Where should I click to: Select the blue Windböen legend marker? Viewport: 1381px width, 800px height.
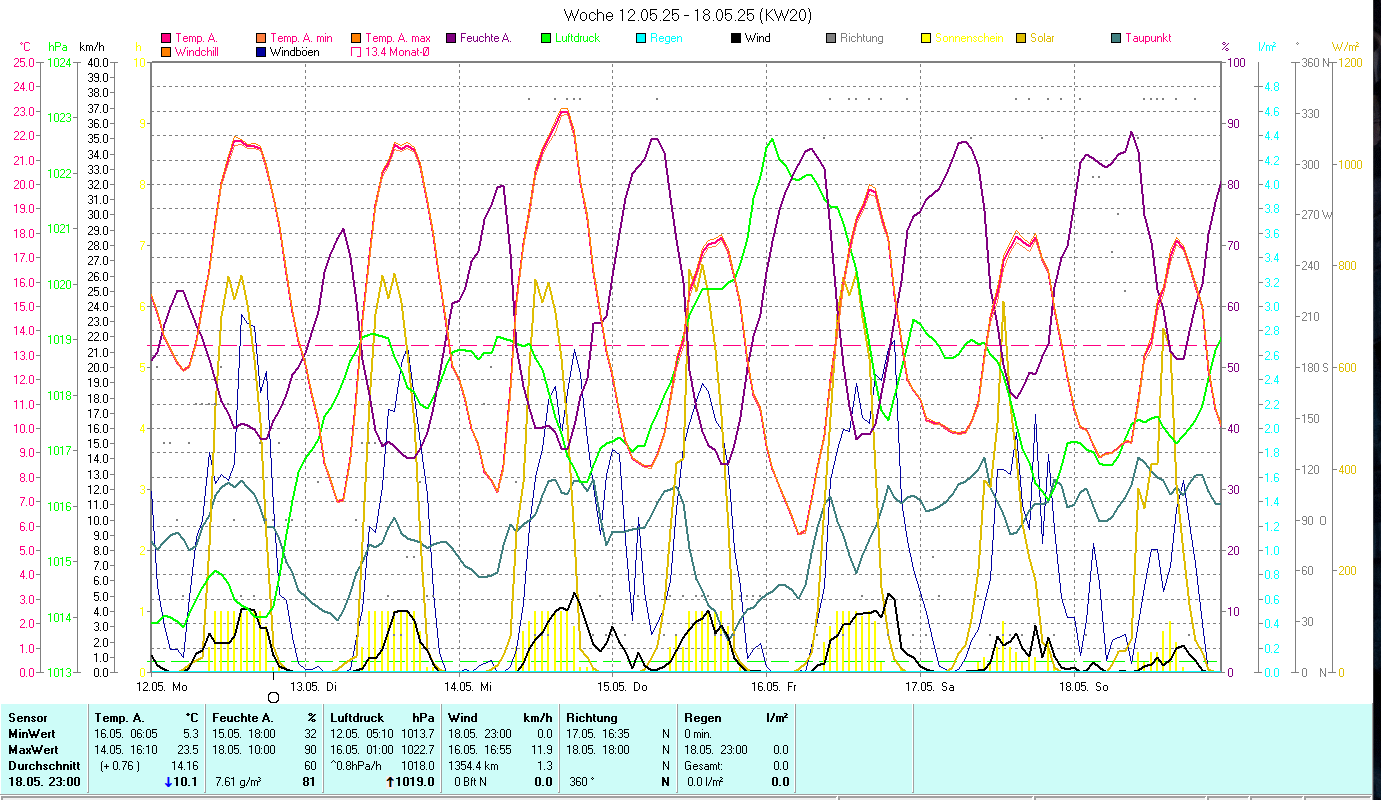coord(261,52)
